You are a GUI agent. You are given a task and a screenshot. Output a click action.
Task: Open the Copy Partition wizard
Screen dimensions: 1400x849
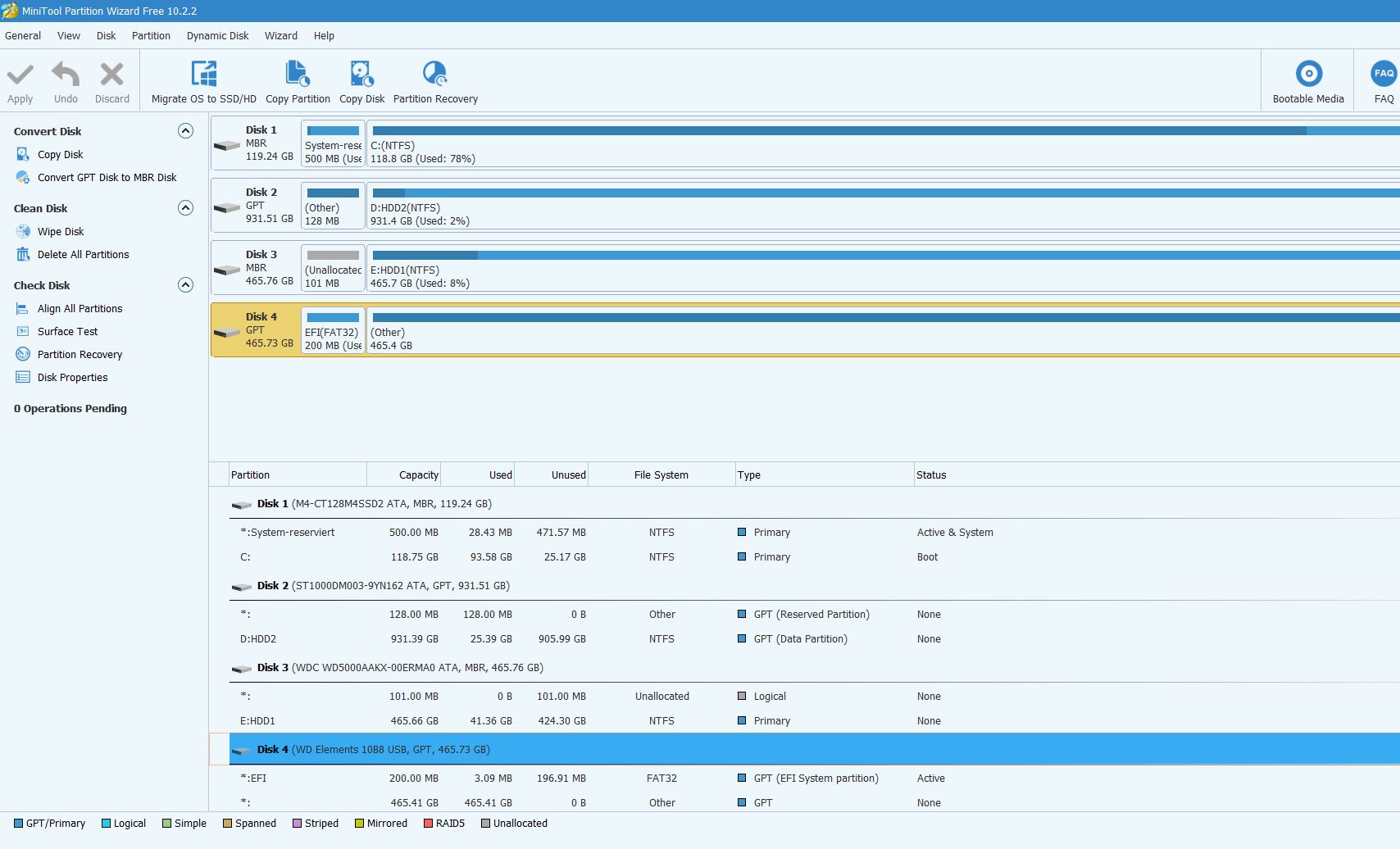[298, 82]
